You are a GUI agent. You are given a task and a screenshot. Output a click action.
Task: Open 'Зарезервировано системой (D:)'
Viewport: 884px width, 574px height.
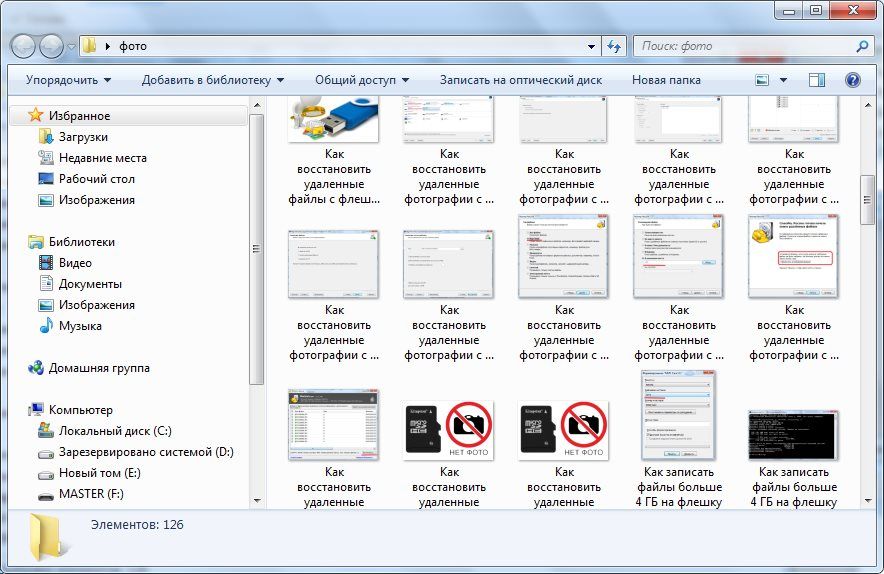146,452
